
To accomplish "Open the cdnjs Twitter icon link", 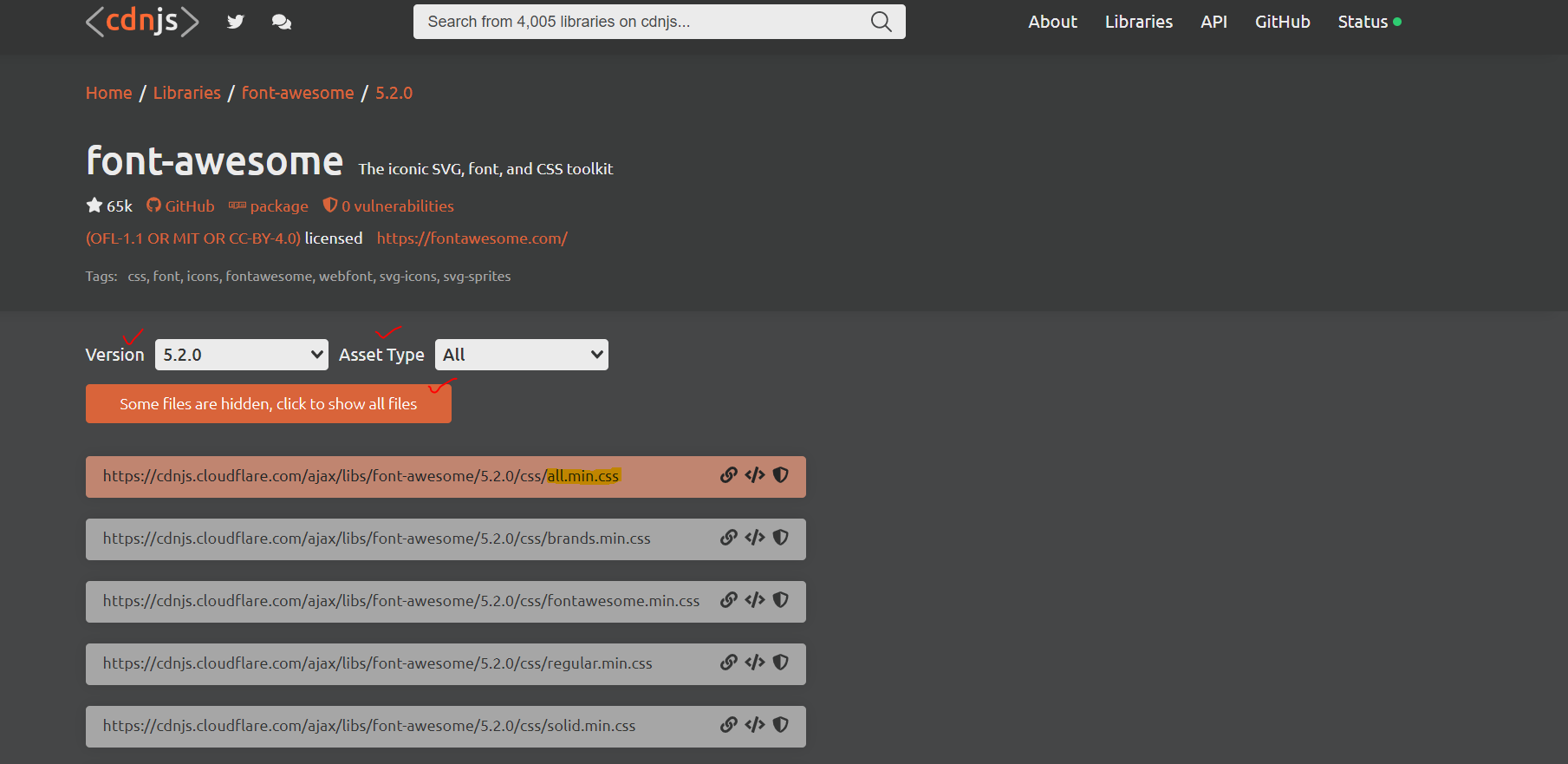I will [x=236, y=22].
